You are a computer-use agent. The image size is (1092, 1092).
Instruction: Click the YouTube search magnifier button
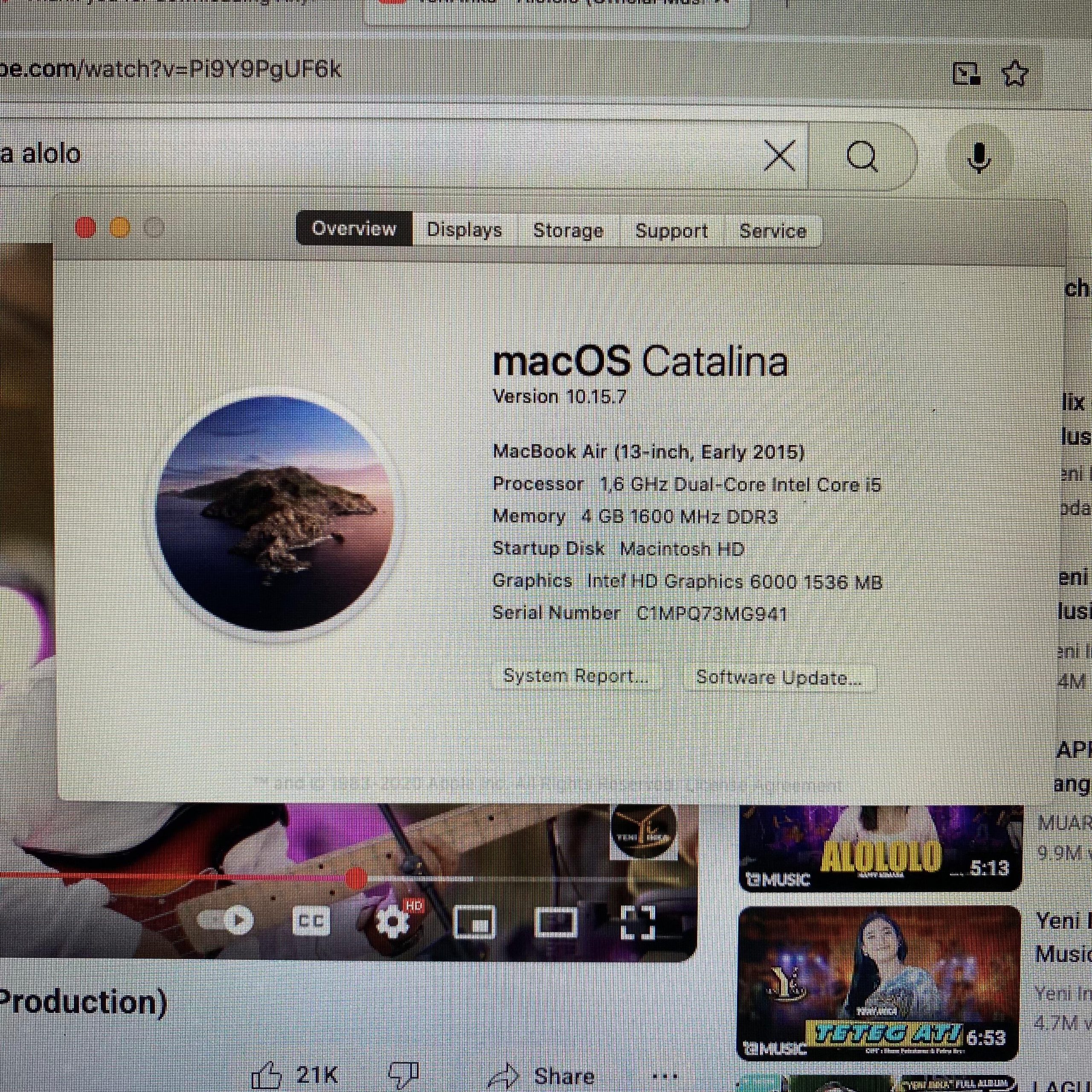862,155
